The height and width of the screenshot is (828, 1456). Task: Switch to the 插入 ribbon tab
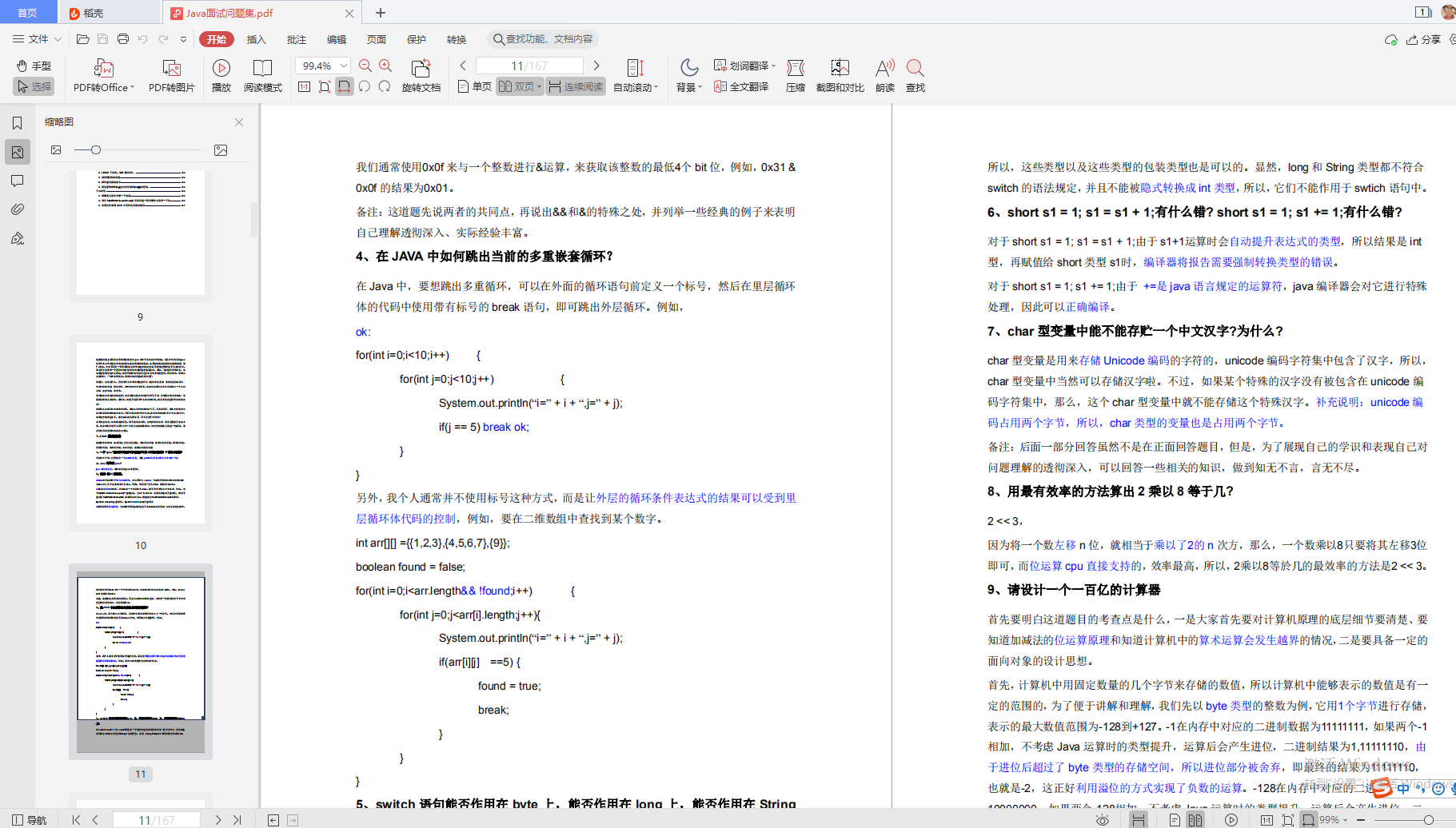point(257,39)
